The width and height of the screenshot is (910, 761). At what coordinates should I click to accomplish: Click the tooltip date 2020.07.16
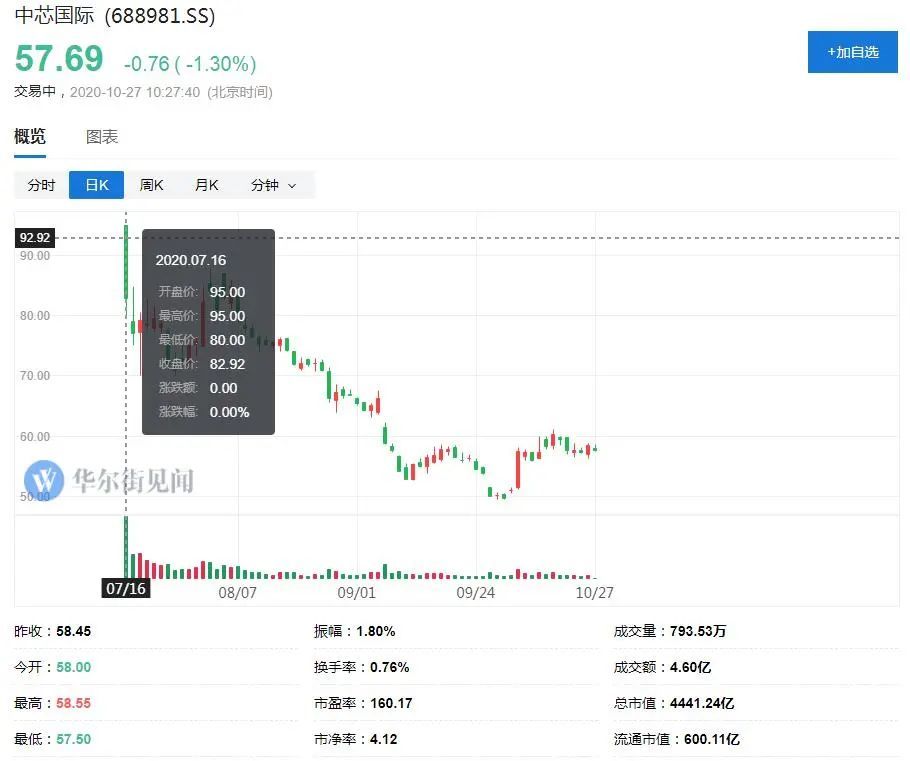[x=190, y=260]
